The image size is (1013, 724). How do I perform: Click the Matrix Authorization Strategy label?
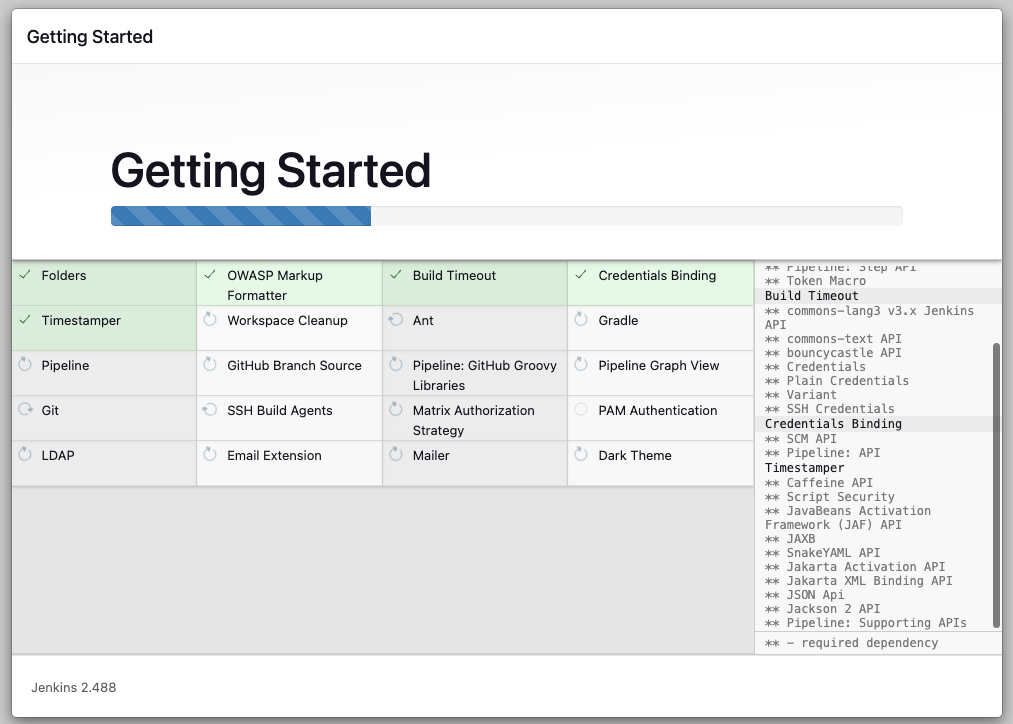pyautogui.click(x=474, y=420)
